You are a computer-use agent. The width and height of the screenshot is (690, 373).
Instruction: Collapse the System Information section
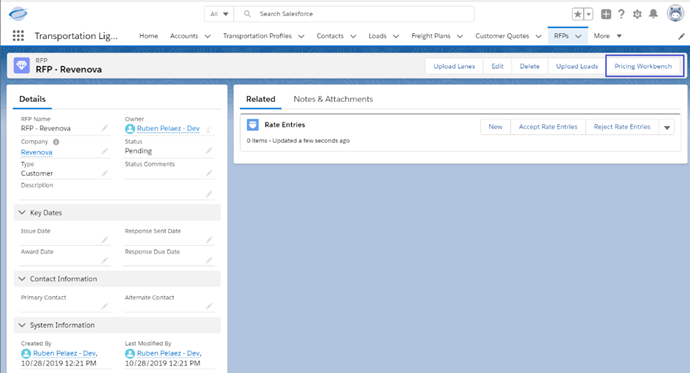point(22,325)
